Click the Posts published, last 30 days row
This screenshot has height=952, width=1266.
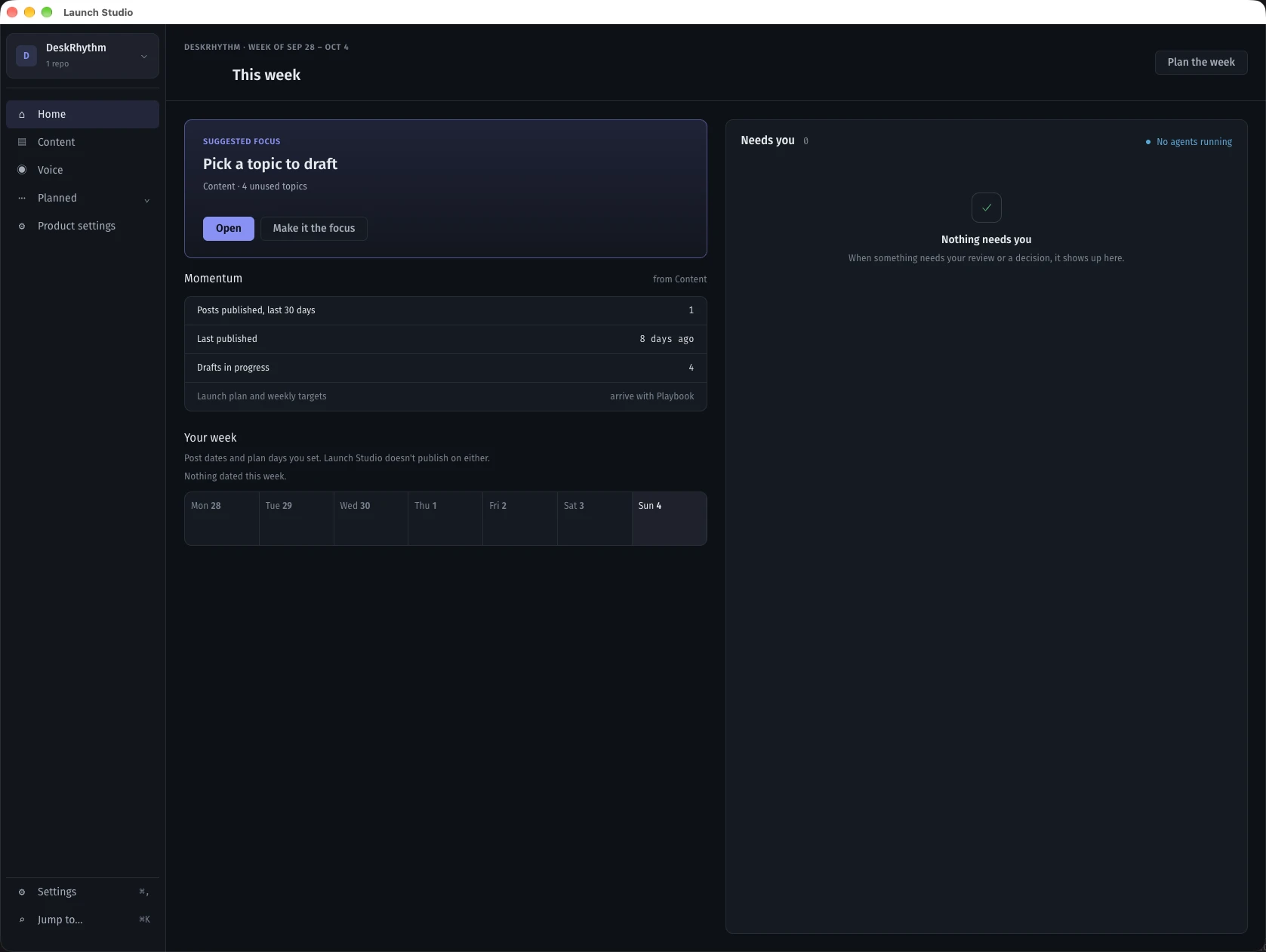pyautogui.click(x=445, y=310)
